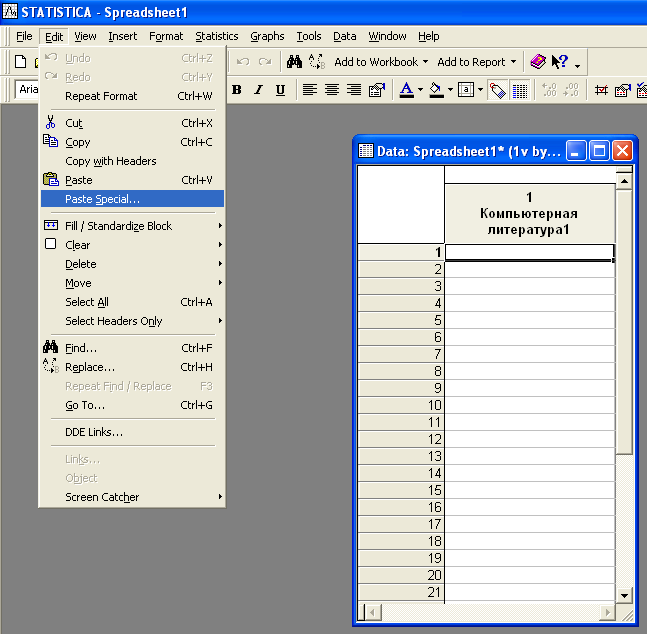Click Find... in the Edit menu
Viewport: 647px width, 634px height.
(132, 348)
